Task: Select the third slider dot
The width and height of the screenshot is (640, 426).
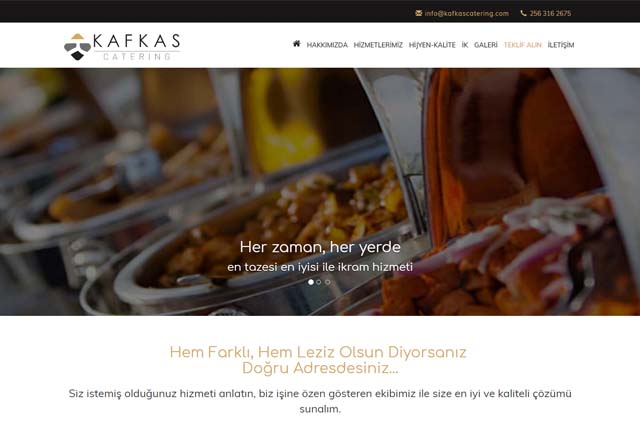Action: pyautogui.click(x=327, y=282)
